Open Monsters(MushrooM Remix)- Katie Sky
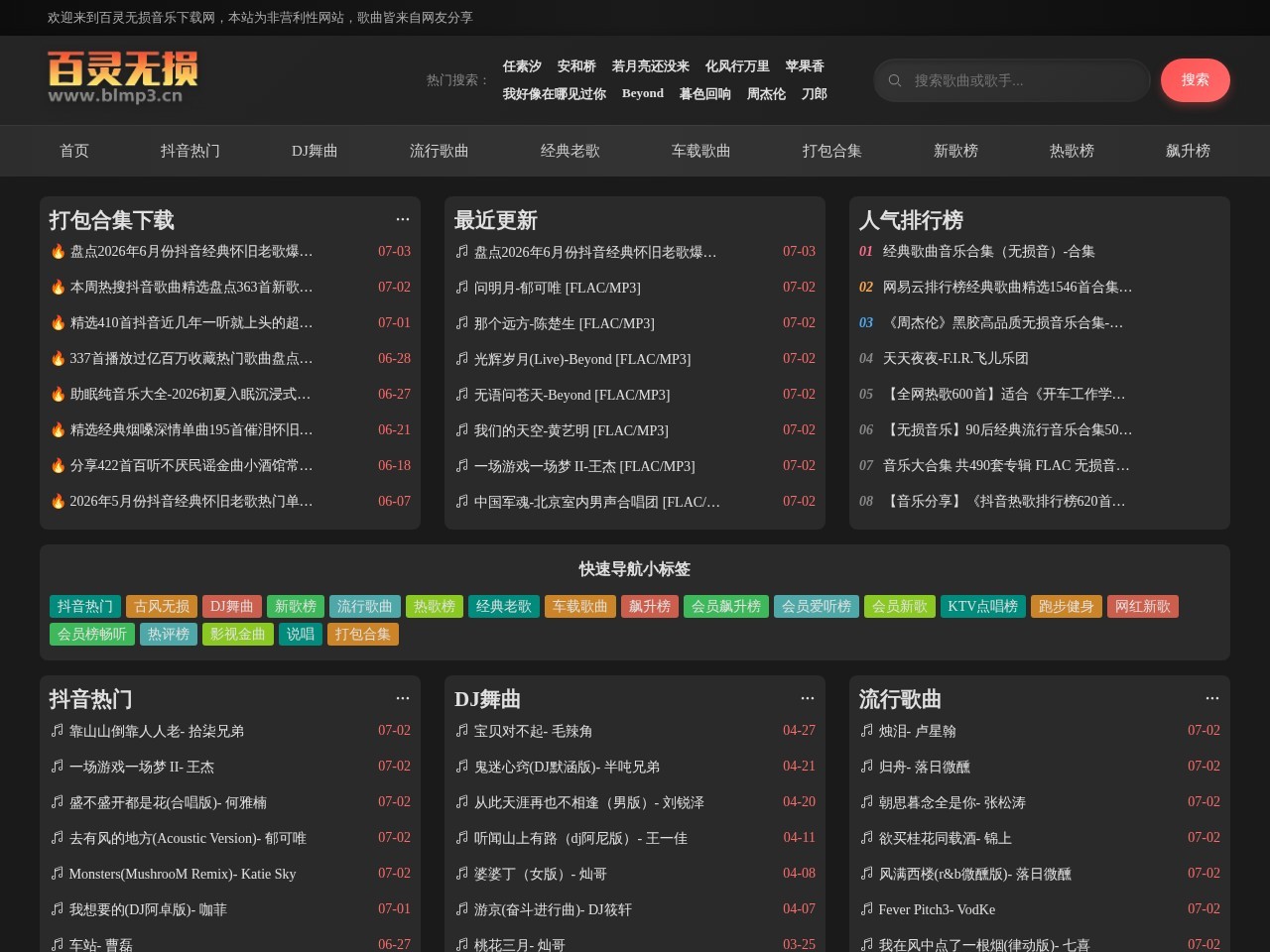1270x952 pixels. coord(183,874)
